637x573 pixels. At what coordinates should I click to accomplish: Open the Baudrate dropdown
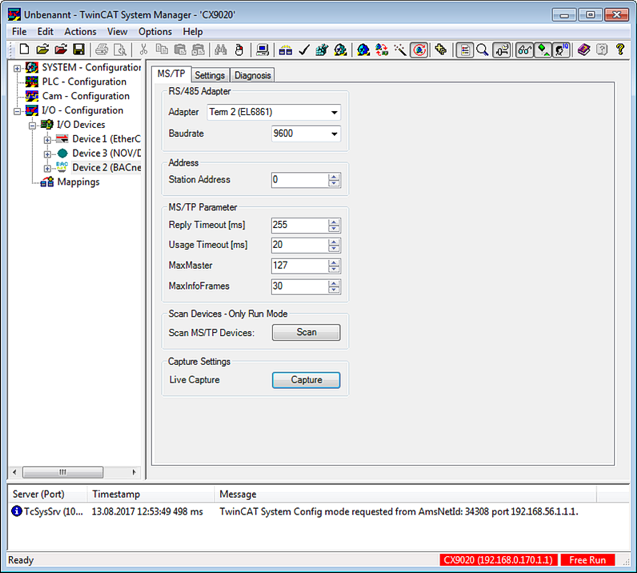(x=334, y=134)
